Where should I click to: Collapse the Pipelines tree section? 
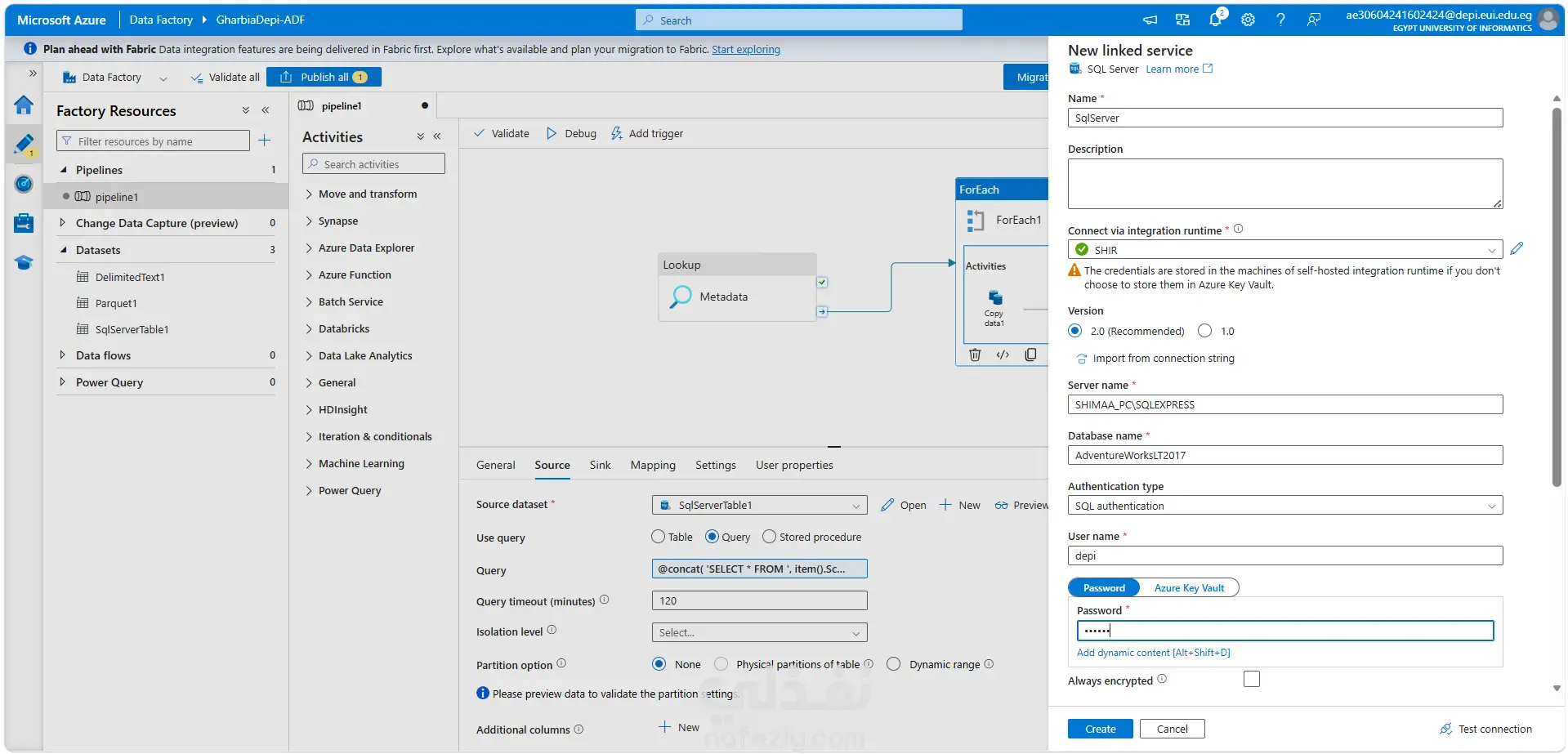click(63, 170)
